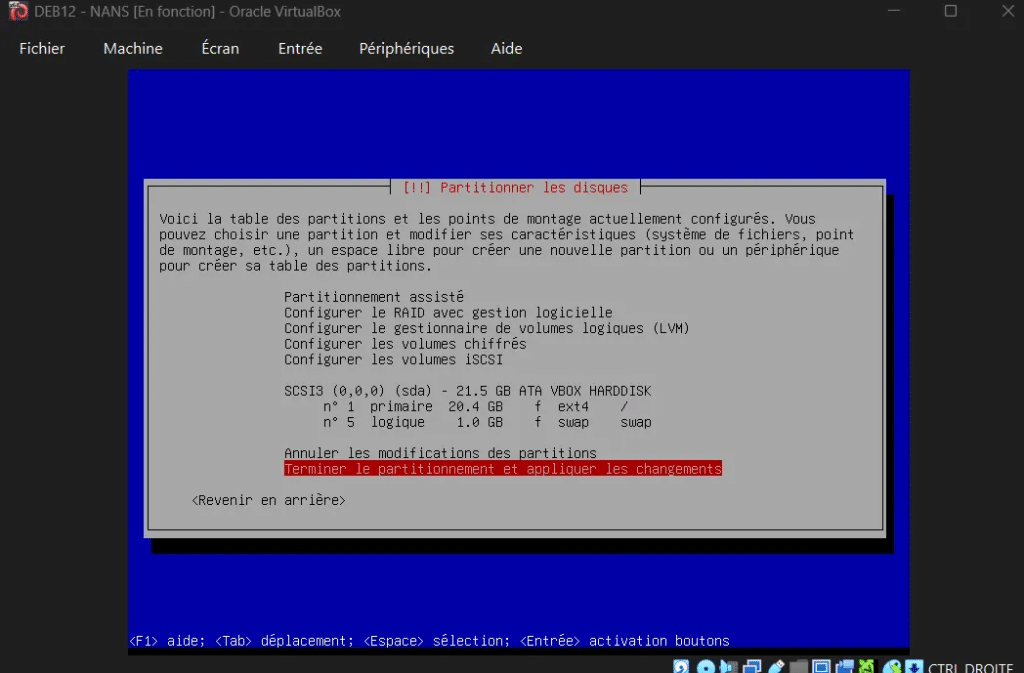Open the Périphériques menu

point(406,48)
